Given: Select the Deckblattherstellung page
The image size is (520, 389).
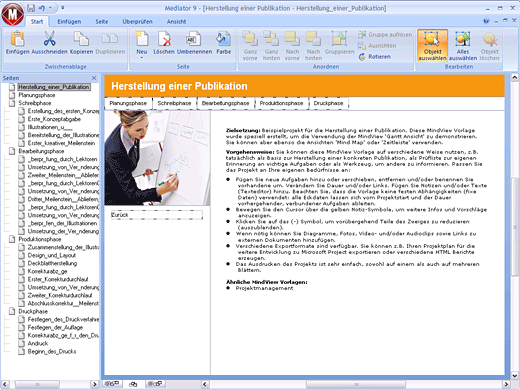Looking at the screenshot, I should click(x=52, y=263).
